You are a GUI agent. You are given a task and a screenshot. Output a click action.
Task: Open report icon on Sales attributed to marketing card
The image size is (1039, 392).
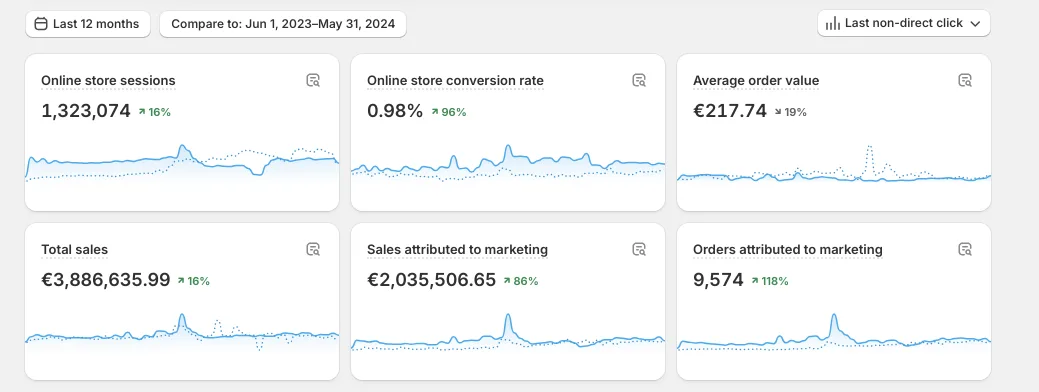tap(639, 250)
